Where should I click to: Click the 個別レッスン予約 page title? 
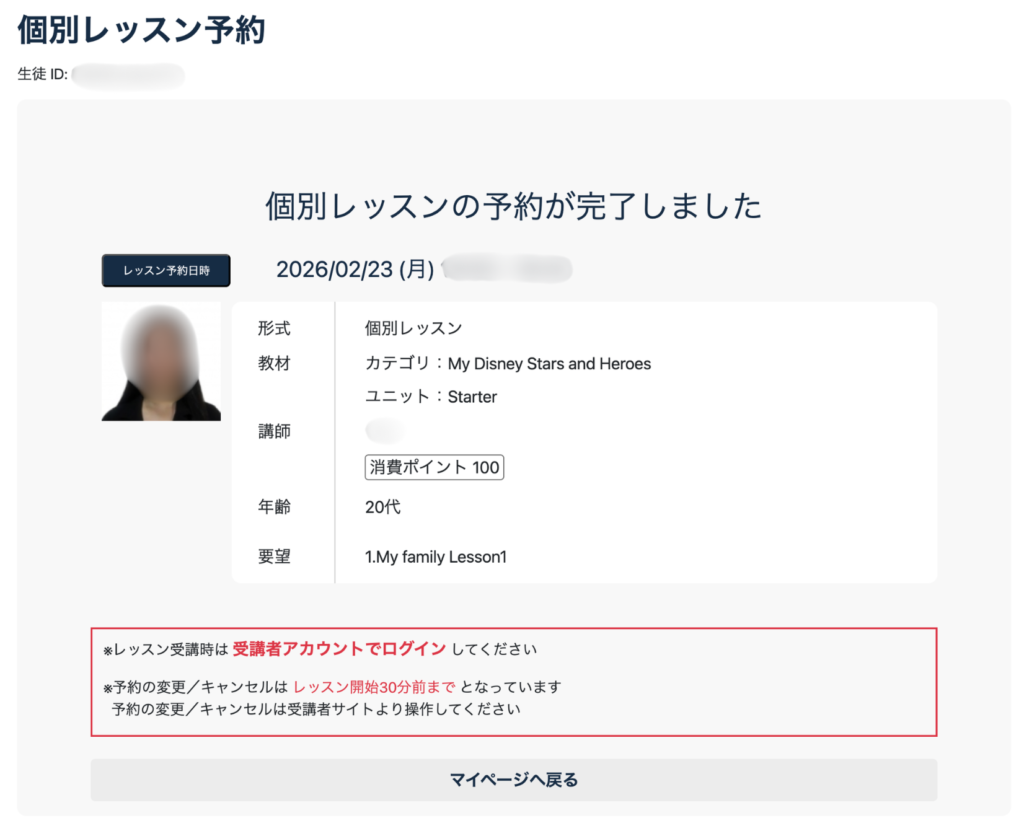tap(141, 30)
